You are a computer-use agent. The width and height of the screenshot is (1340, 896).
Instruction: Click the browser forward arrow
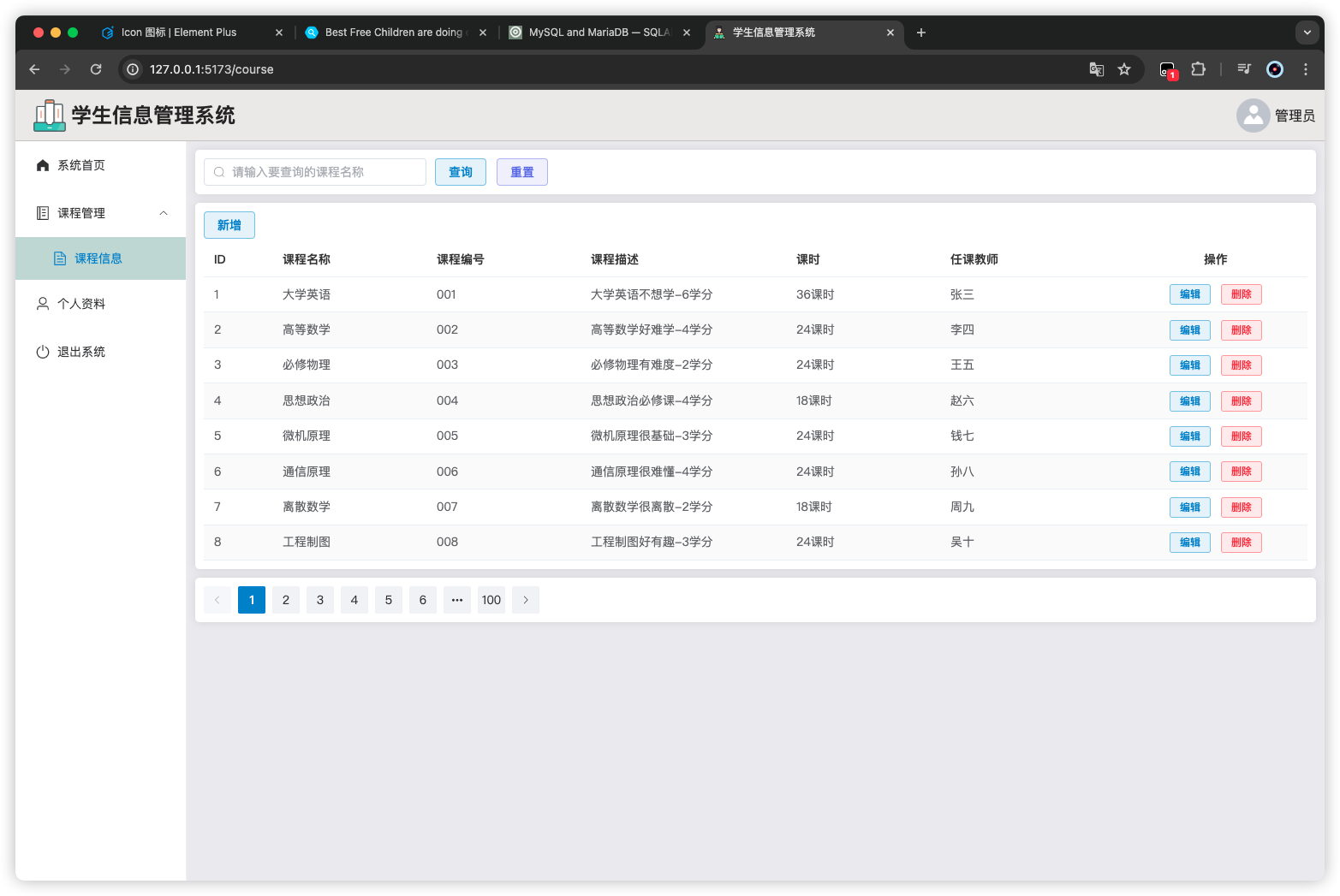(x=65, y=69)
